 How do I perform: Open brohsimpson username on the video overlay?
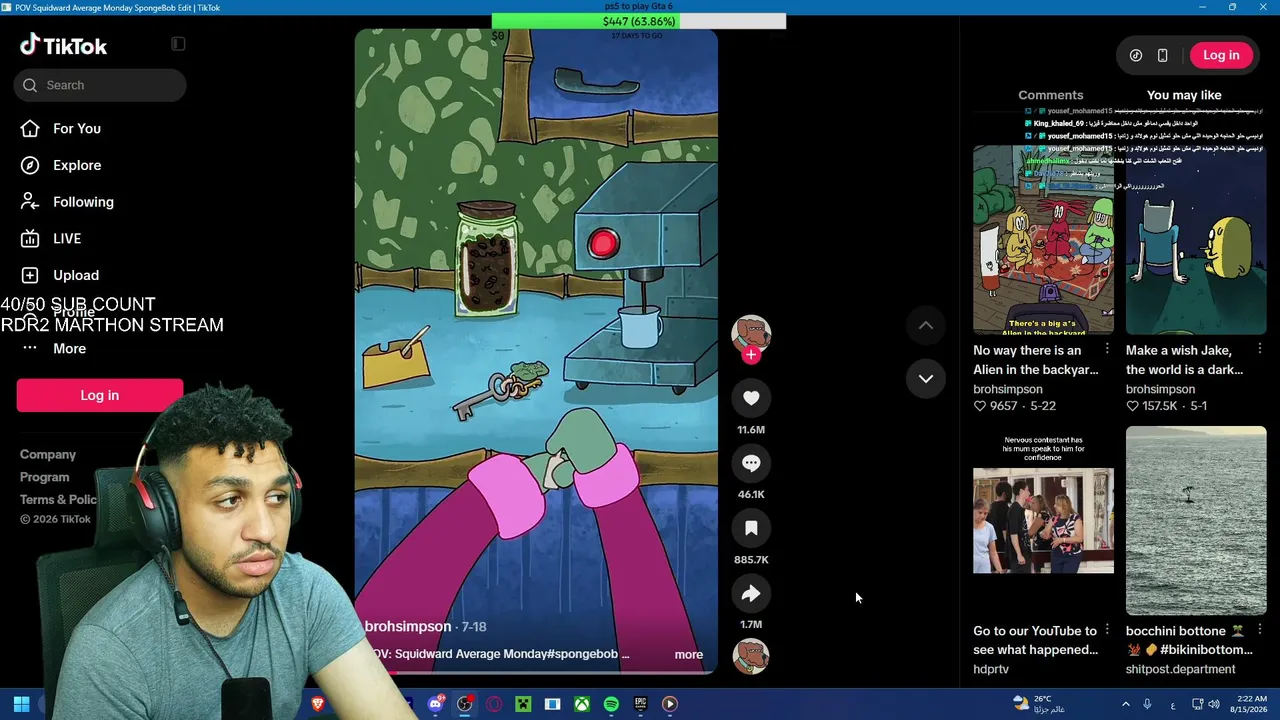[408, 626]
